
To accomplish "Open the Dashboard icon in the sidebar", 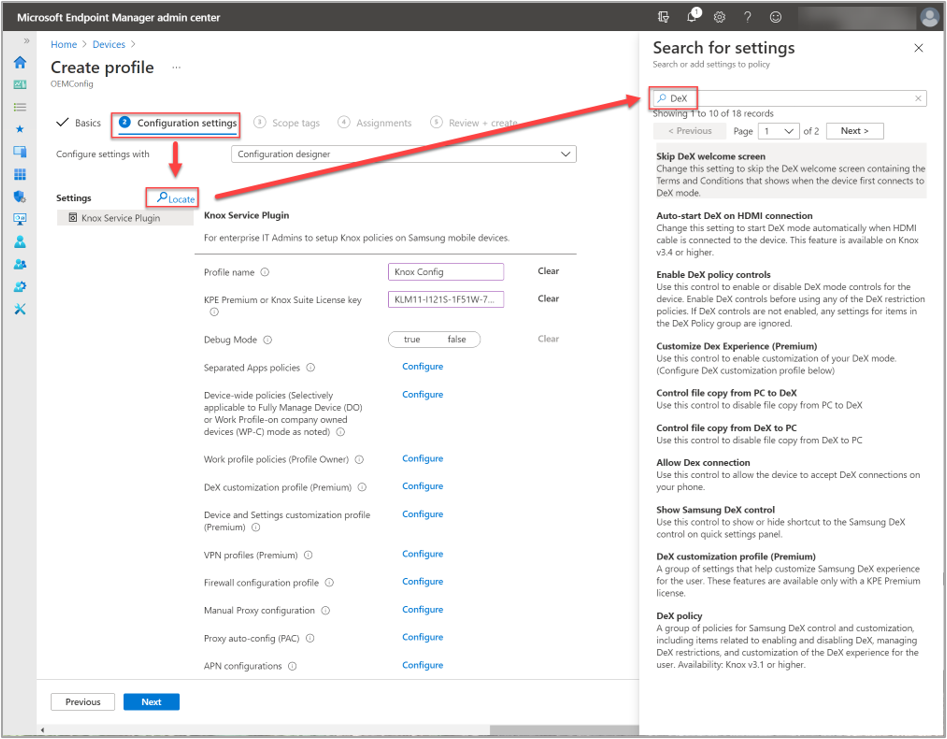I will coord(20,85).
